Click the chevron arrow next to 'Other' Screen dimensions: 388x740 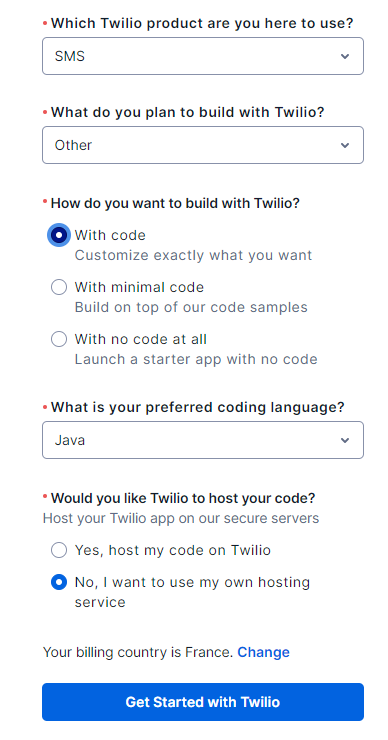[x=345, y=145]
